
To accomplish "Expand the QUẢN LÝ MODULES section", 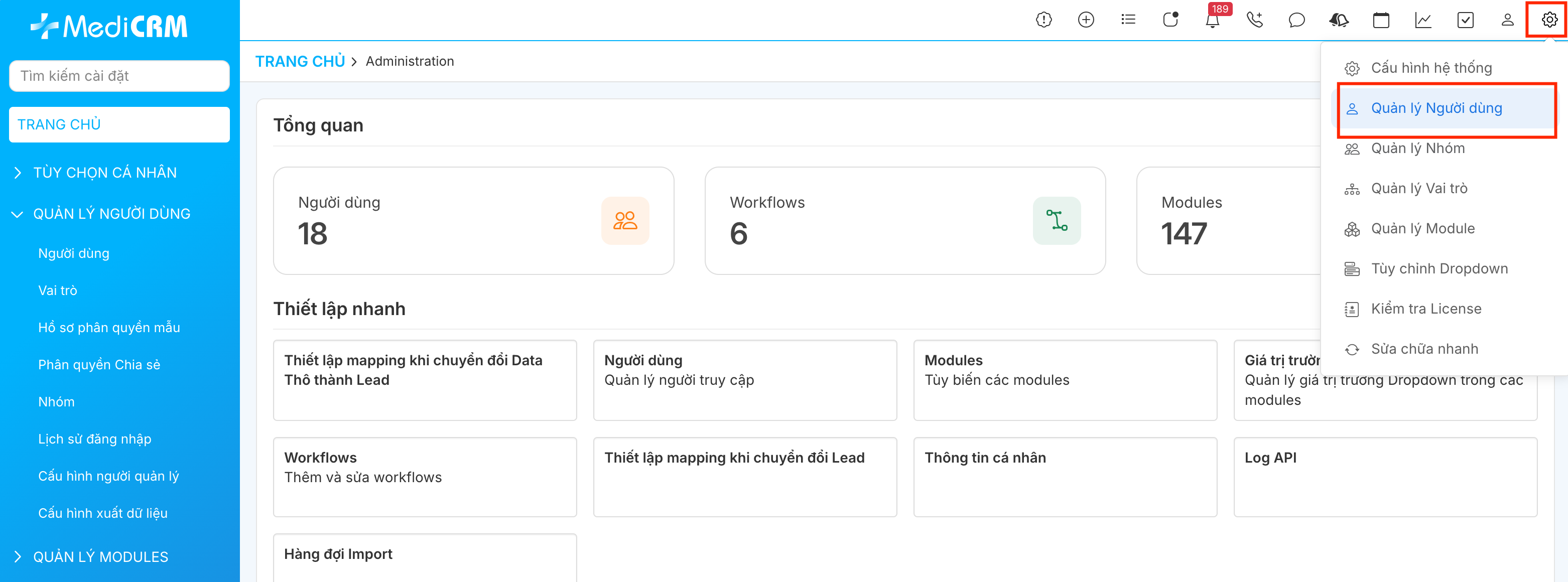I will [100, 557].
